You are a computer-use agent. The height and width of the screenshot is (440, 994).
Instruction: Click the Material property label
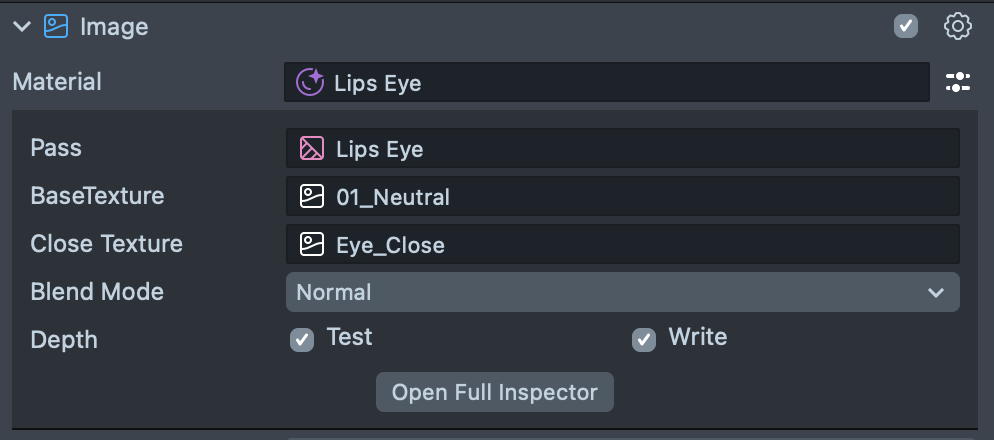click(57, 82)
